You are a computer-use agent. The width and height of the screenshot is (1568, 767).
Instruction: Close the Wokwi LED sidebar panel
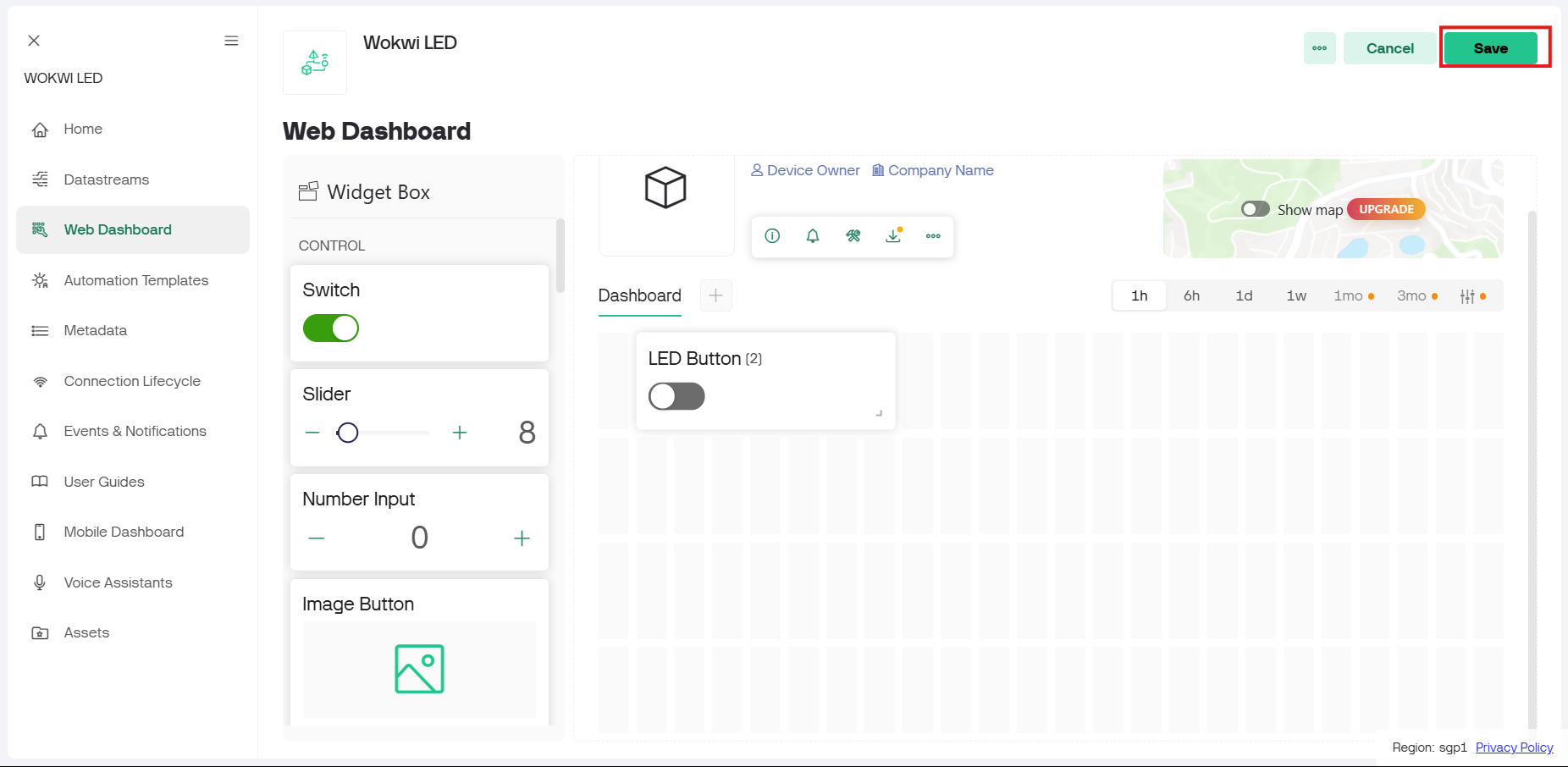[x=34, y=41]
